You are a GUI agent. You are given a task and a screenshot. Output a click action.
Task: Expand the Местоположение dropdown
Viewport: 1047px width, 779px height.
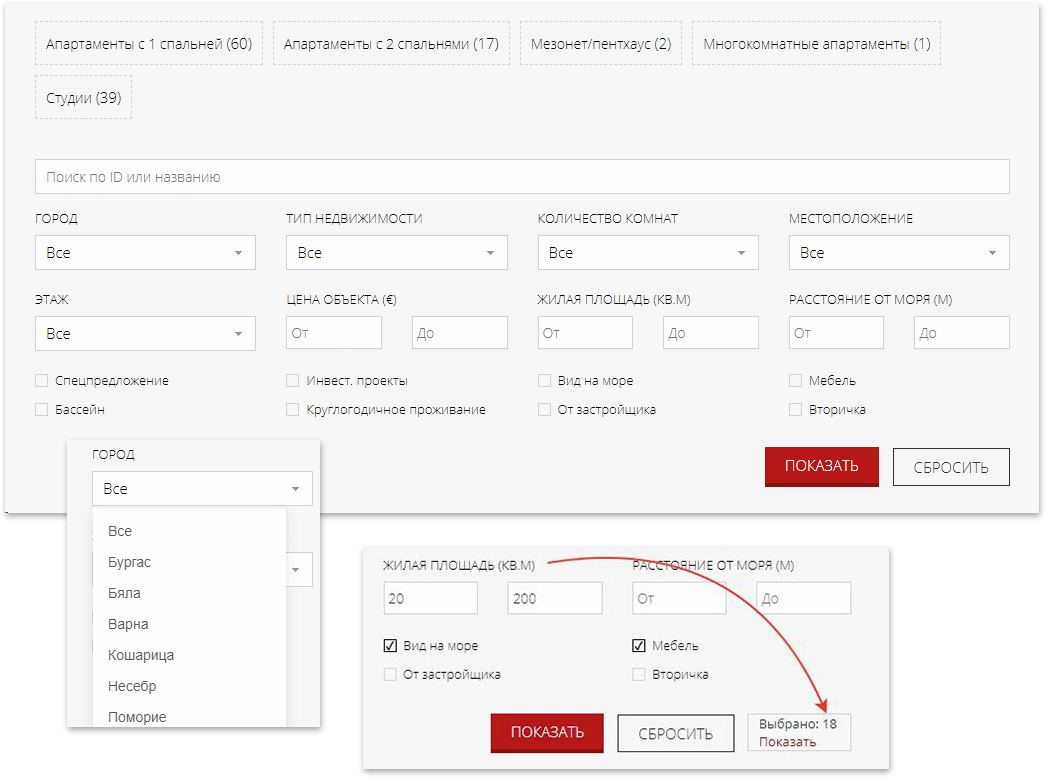(x=899, y=253)
